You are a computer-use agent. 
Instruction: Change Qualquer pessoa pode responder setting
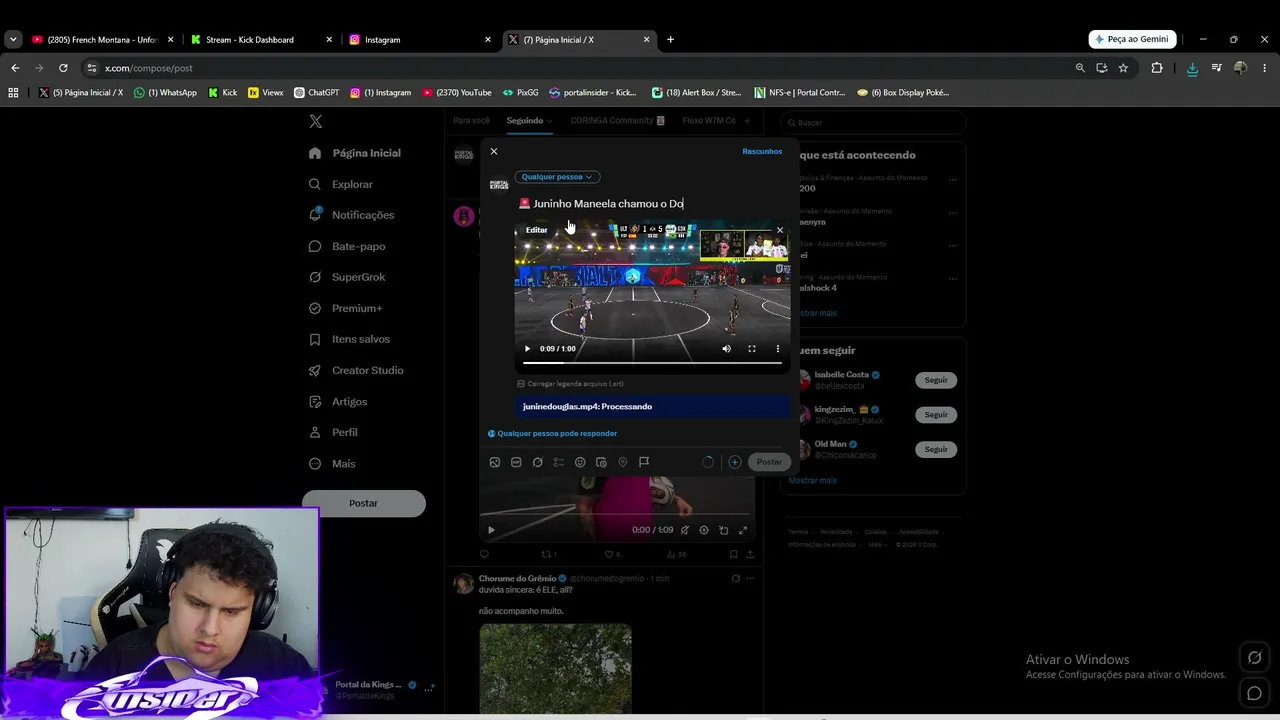coord(552,433)
